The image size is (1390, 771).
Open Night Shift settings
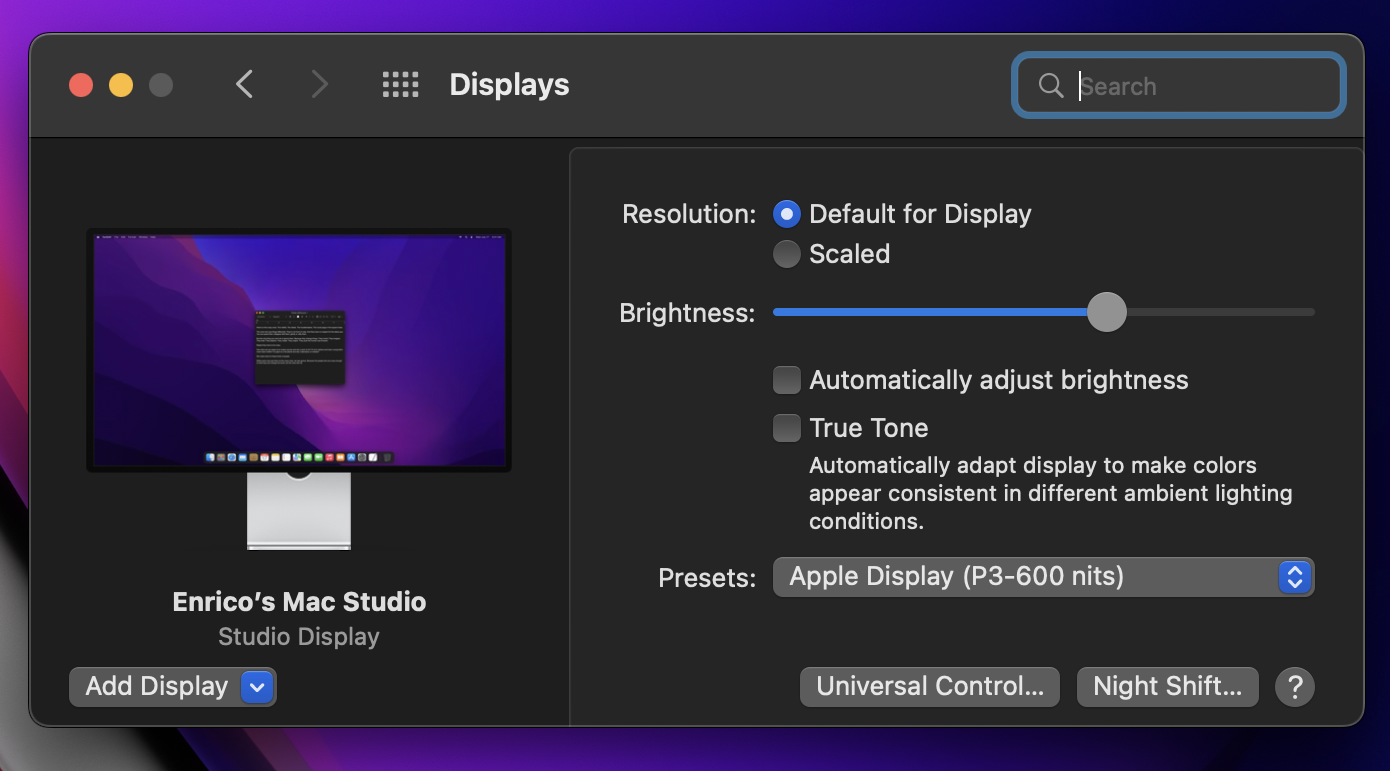tap(1168, 687)
